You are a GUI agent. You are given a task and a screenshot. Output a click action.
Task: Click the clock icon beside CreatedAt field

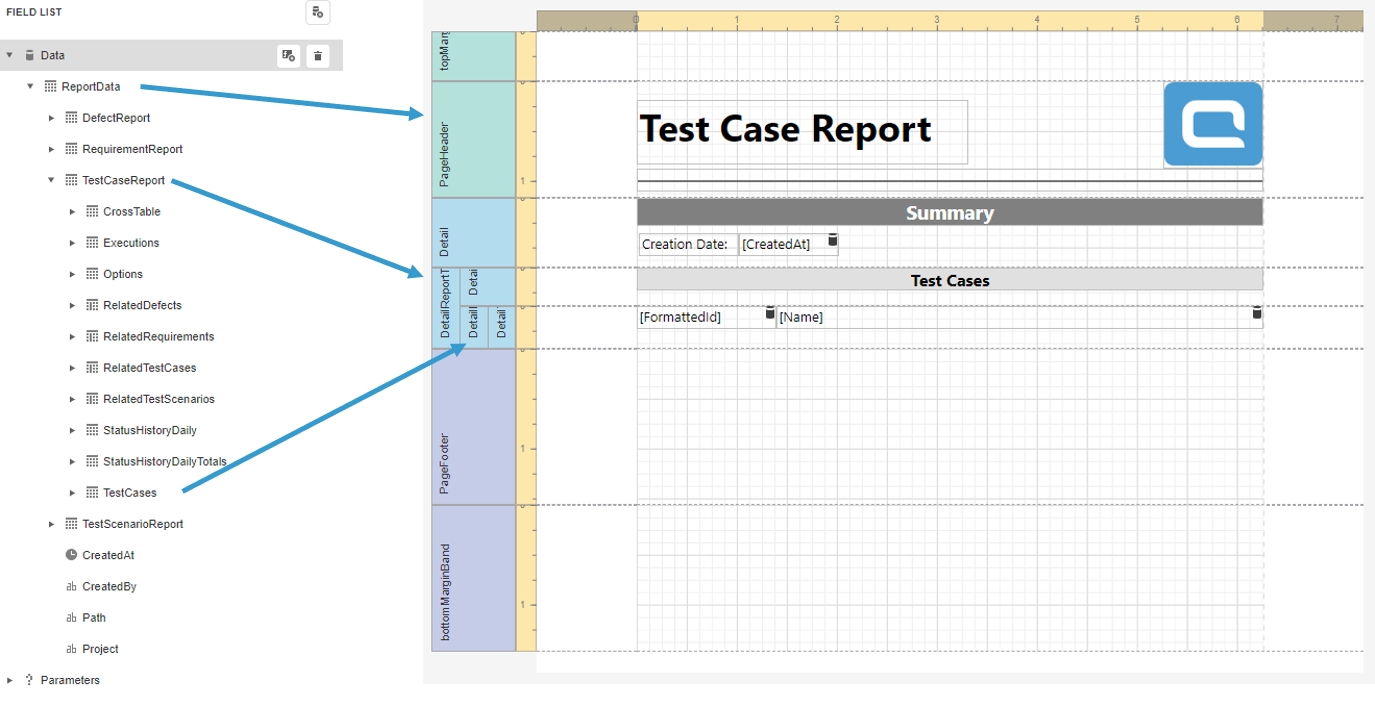coord(71,555)
